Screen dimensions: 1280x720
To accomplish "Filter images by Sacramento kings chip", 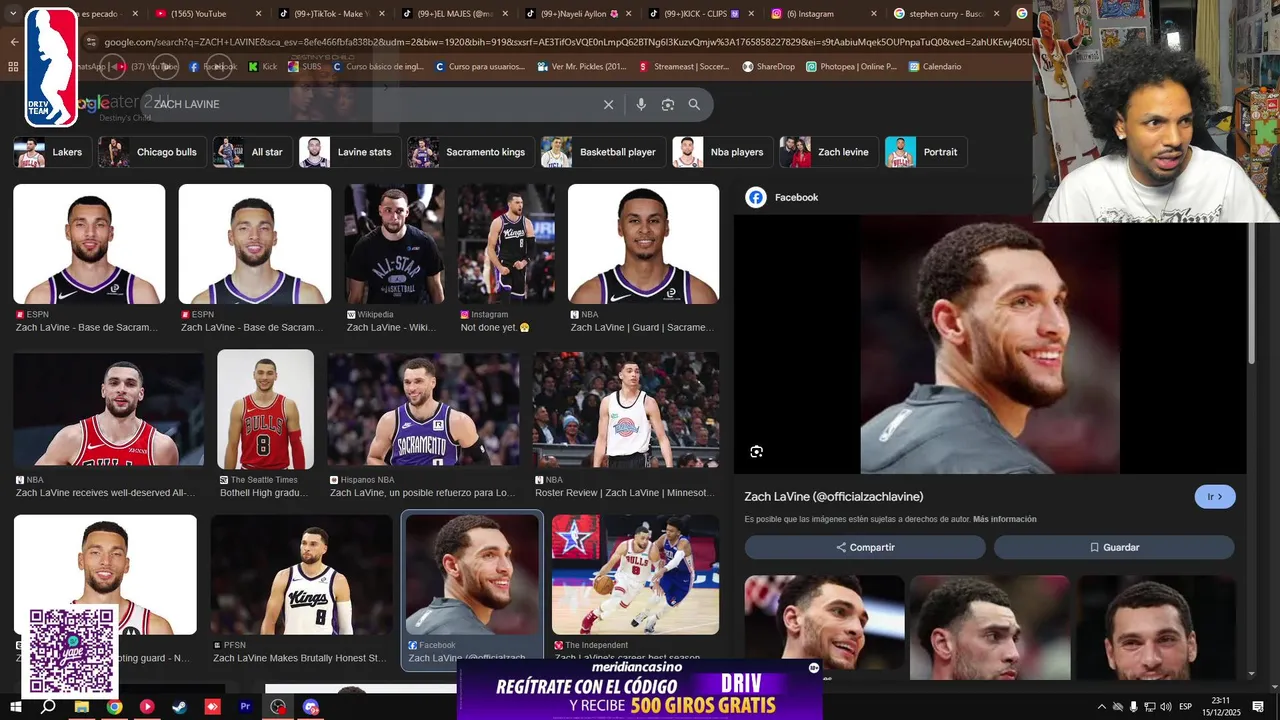I will coord(470,152).
